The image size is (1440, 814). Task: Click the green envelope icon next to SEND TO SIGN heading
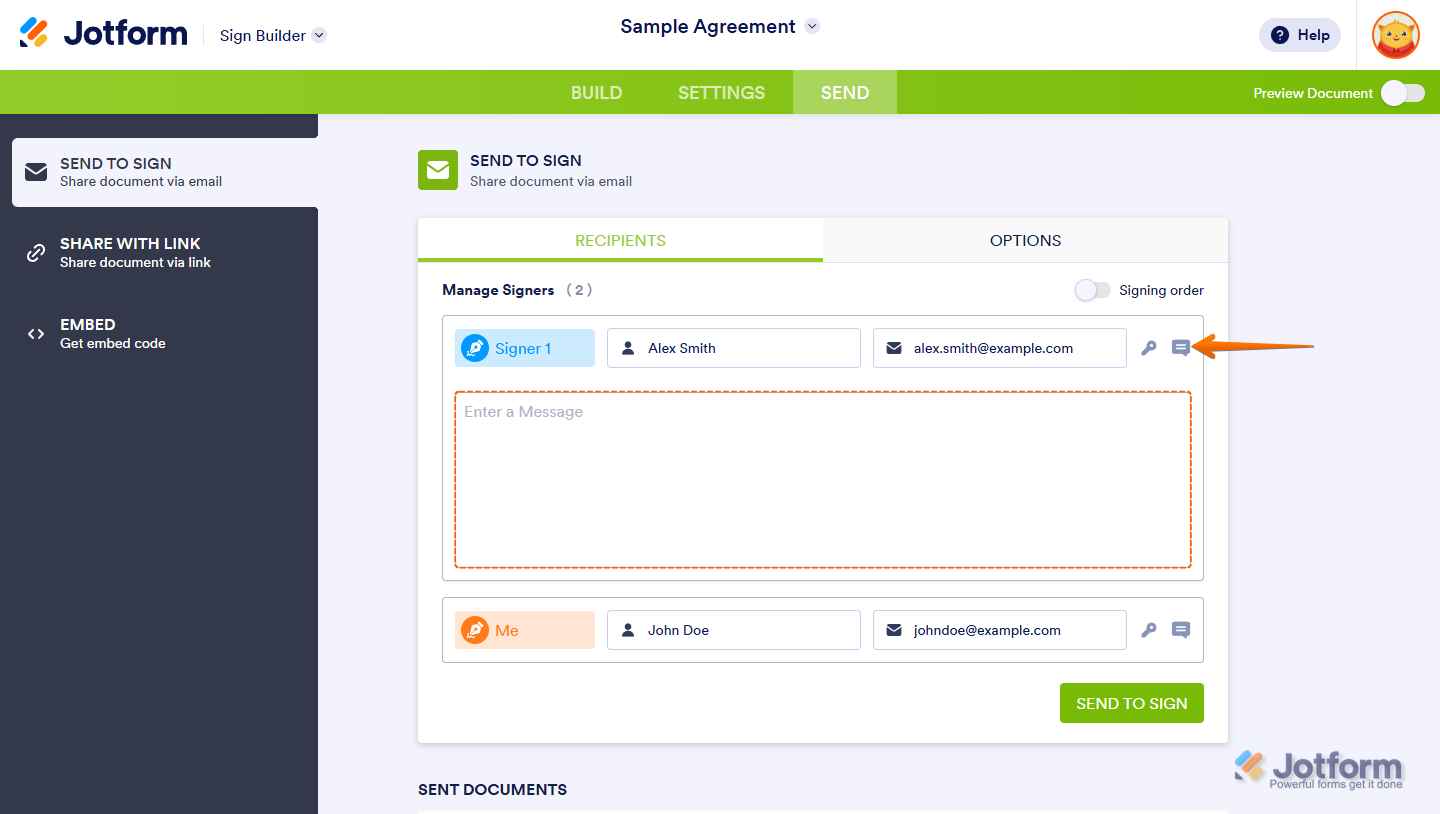437,170
